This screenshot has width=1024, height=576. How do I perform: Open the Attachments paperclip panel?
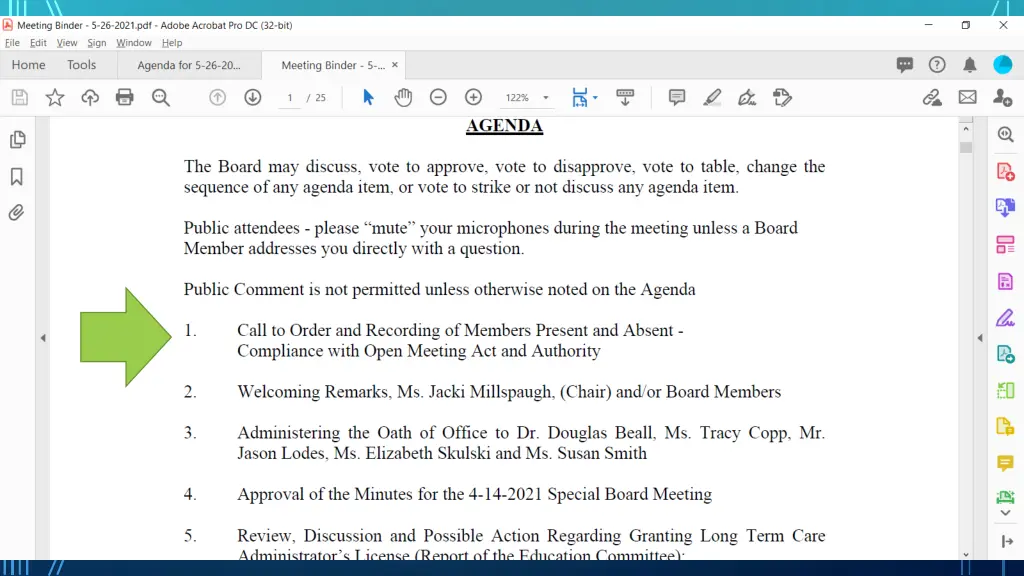pos(16,212)
